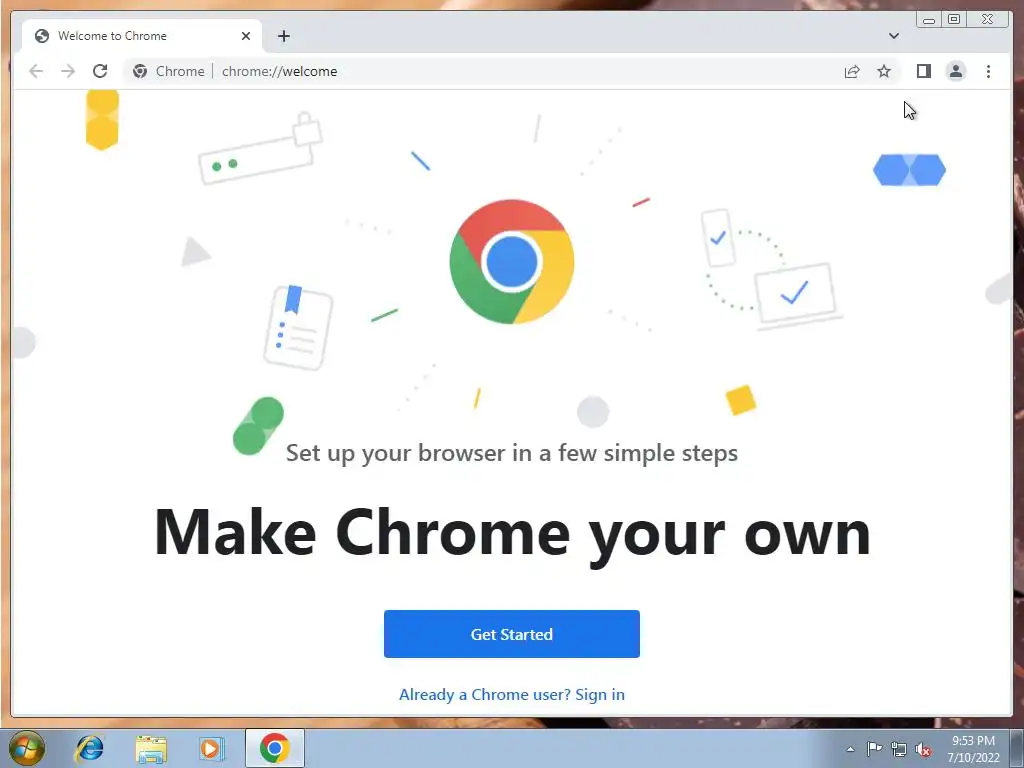Click the muted volume tray icon
This screenshot has height=768, width=1024.
[x=923, y=750]
